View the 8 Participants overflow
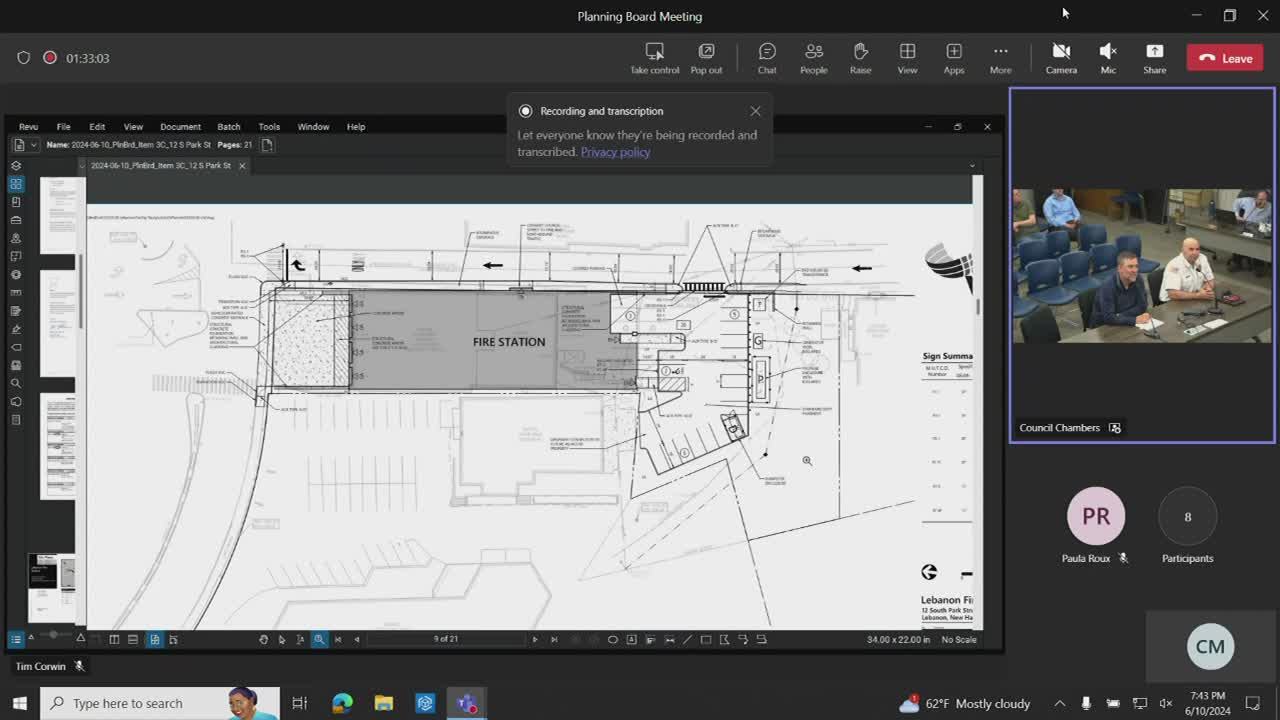Screen dimensions: 1280x720 pos(1187,517)
